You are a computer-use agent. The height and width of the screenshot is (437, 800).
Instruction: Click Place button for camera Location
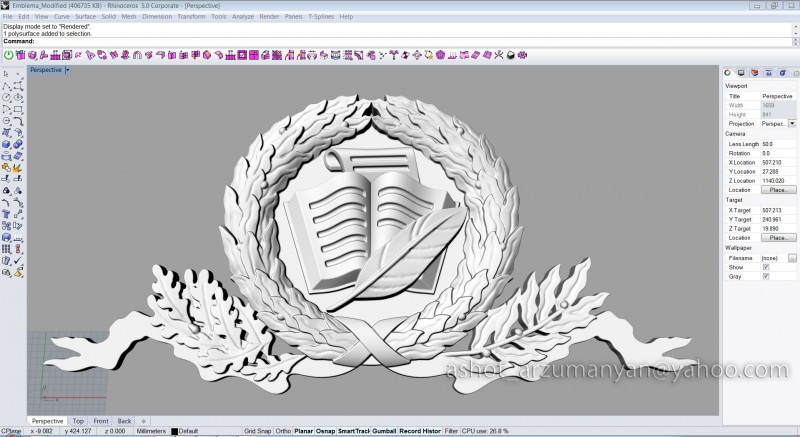779,190
